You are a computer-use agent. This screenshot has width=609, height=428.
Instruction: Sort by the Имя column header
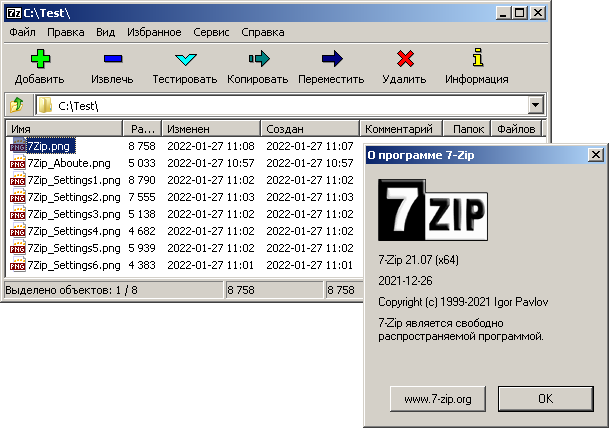coord(64,129)
